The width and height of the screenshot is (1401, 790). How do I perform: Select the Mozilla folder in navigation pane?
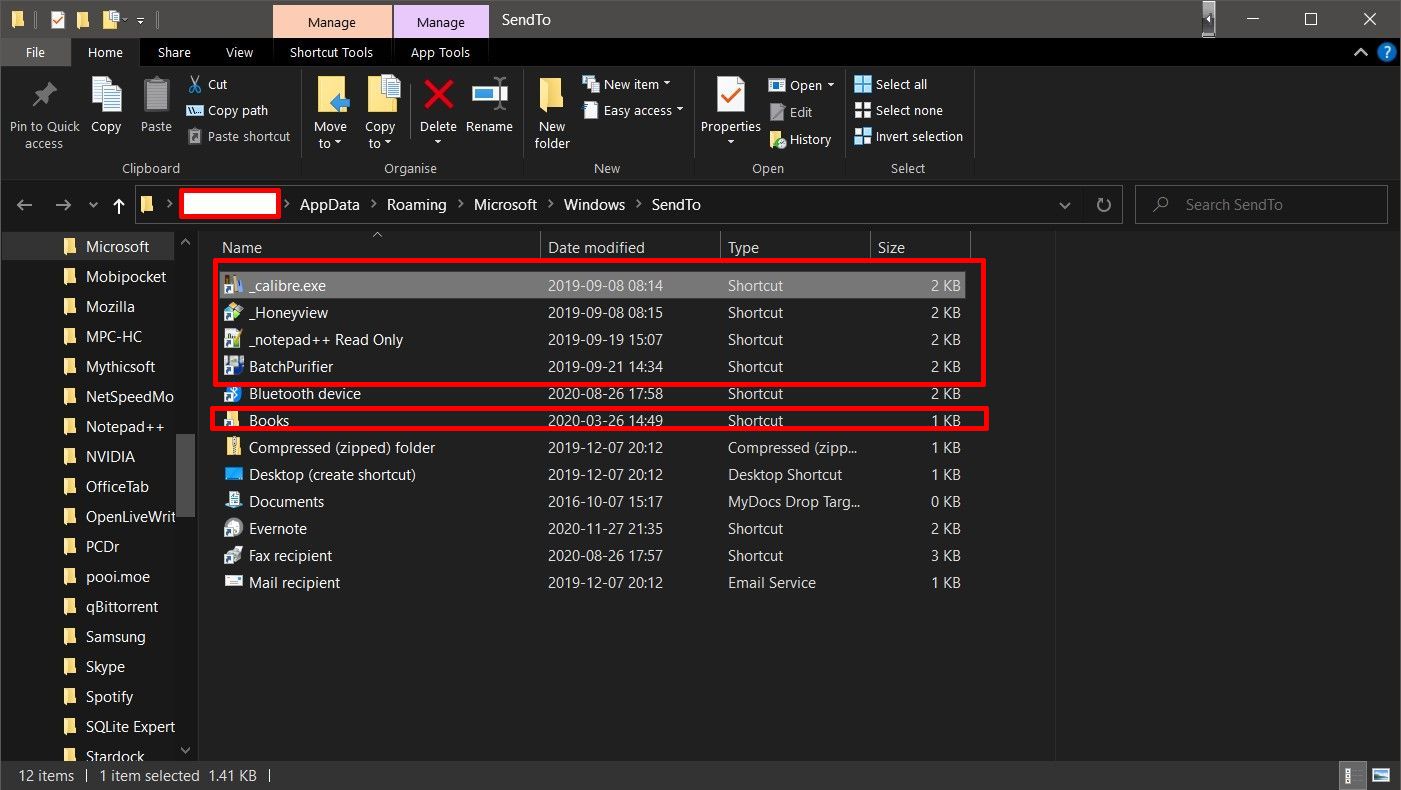[110, 307]
